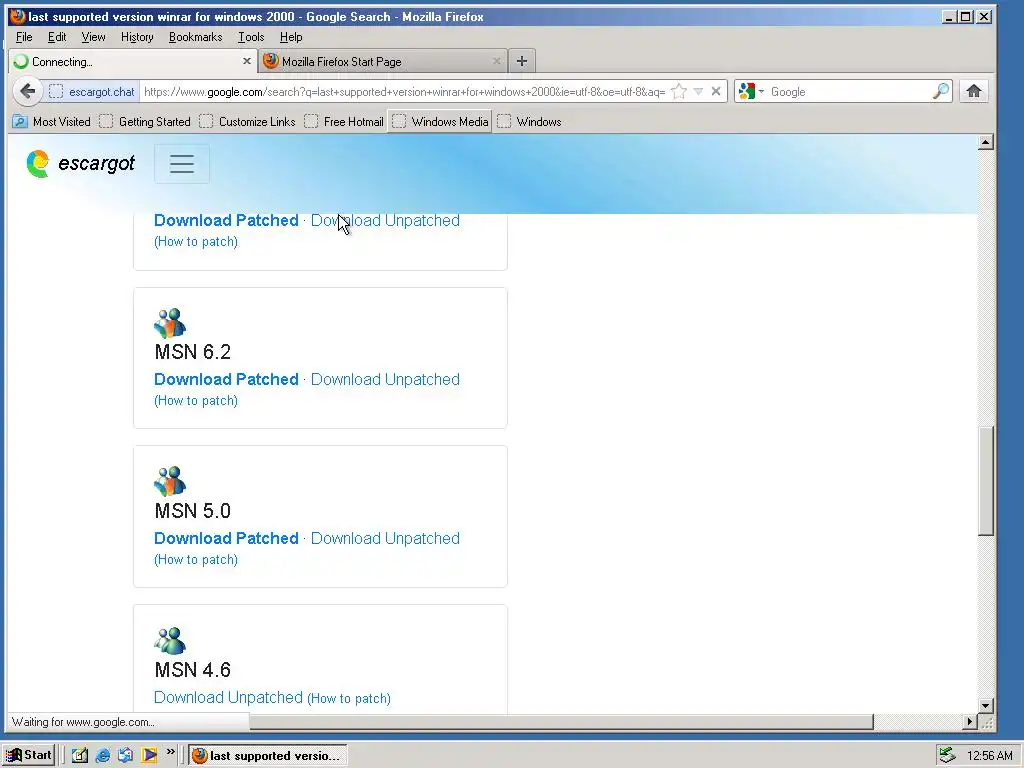This screenshot has width=1024, height=768.
Task: Open the Windows Start menu
Action: [28, 755]
